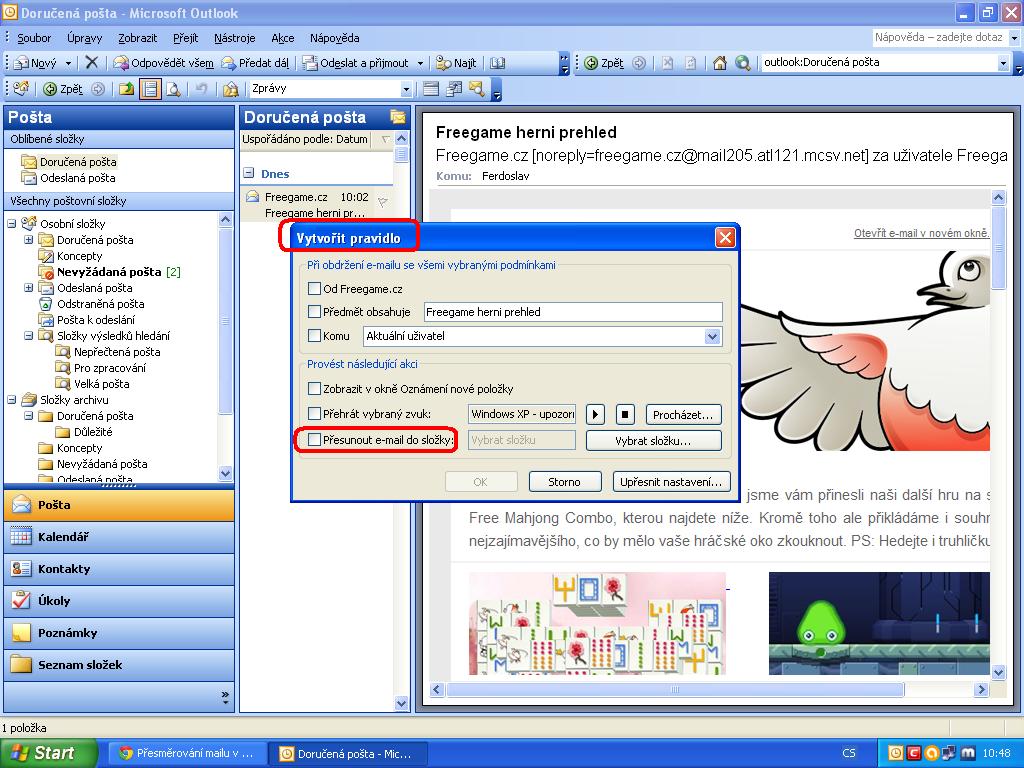This screenshot has height=768, width=1024.
Task: Enable the Od Freegame.cz checkbox
Action: pyautogui.click(x=314, y=288)
